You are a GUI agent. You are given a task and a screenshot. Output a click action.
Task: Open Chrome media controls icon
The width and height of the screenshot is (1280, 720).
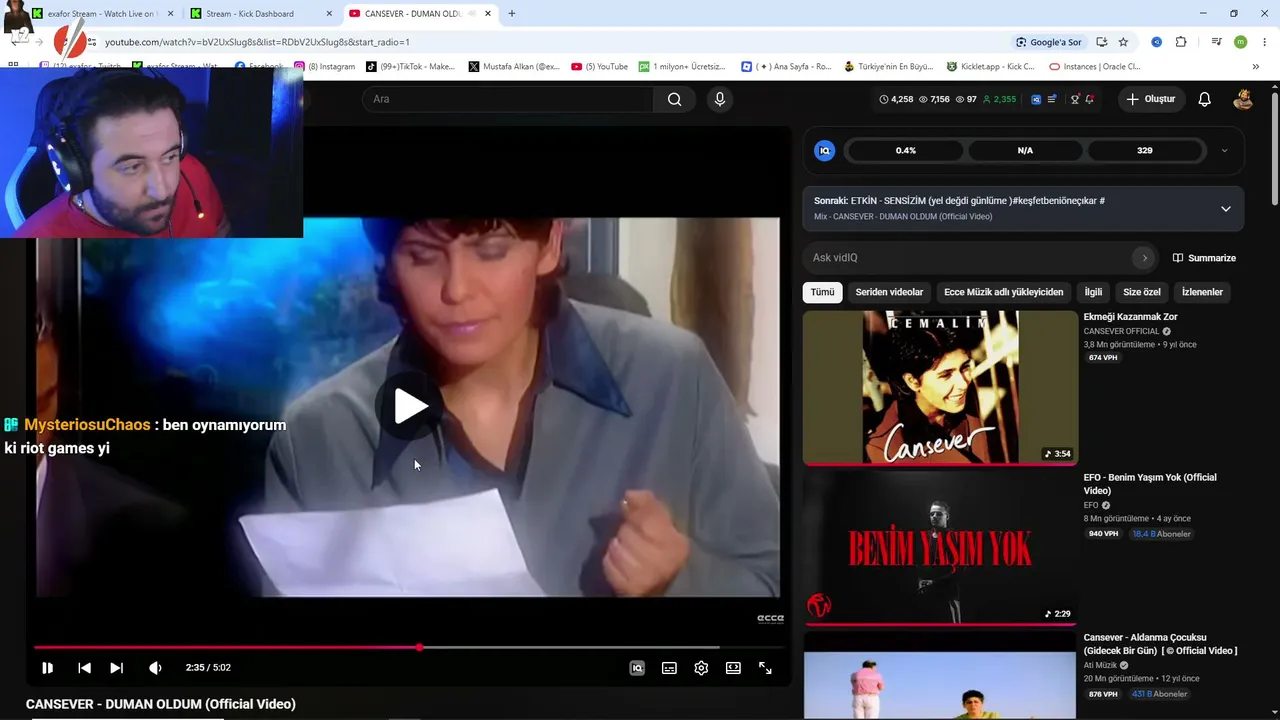point(1216,42)
